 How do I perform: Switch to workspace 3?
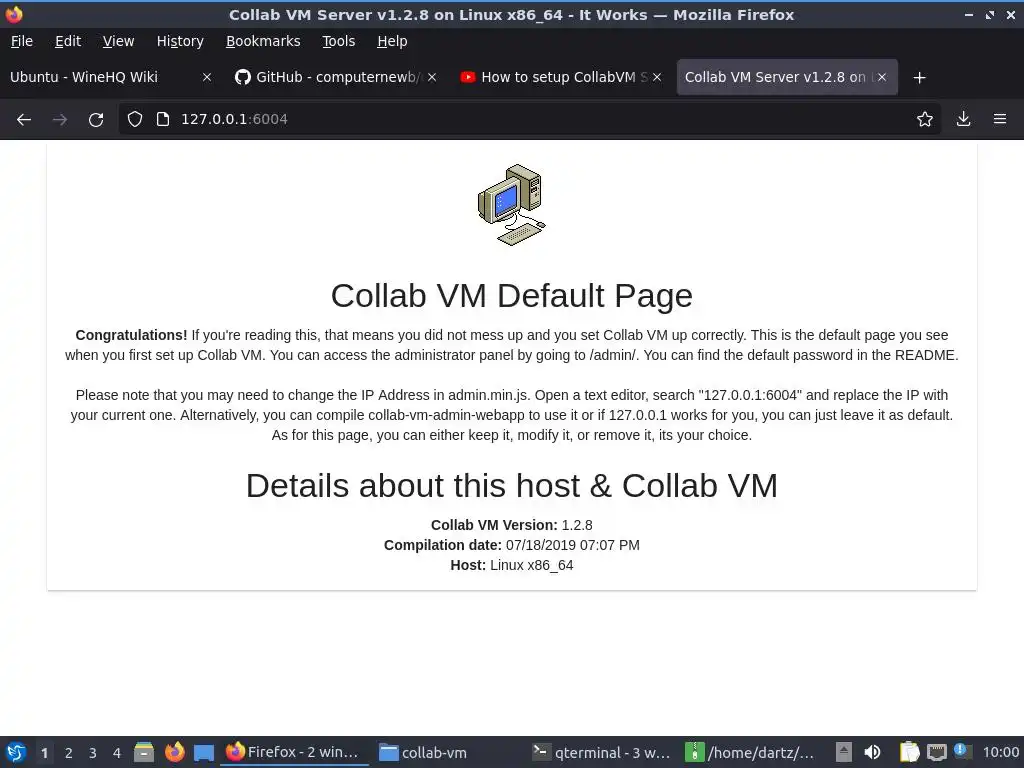pyautogui.click(x=93, y=753)
